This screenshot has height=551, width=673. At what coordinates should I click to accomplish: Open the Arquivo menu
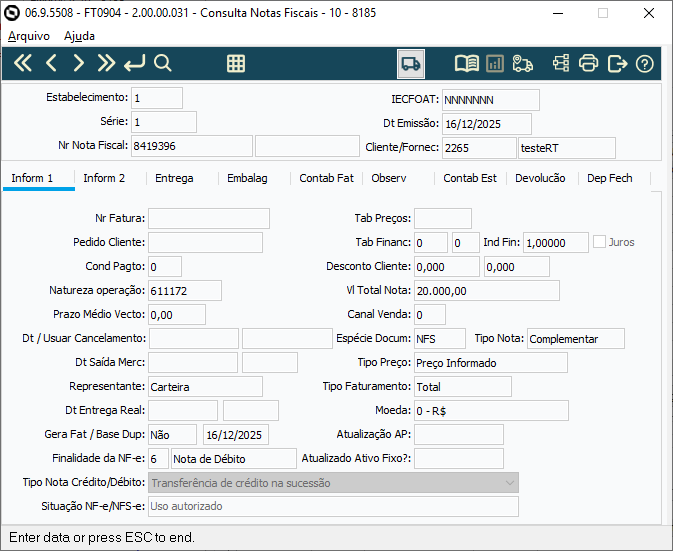29,36
